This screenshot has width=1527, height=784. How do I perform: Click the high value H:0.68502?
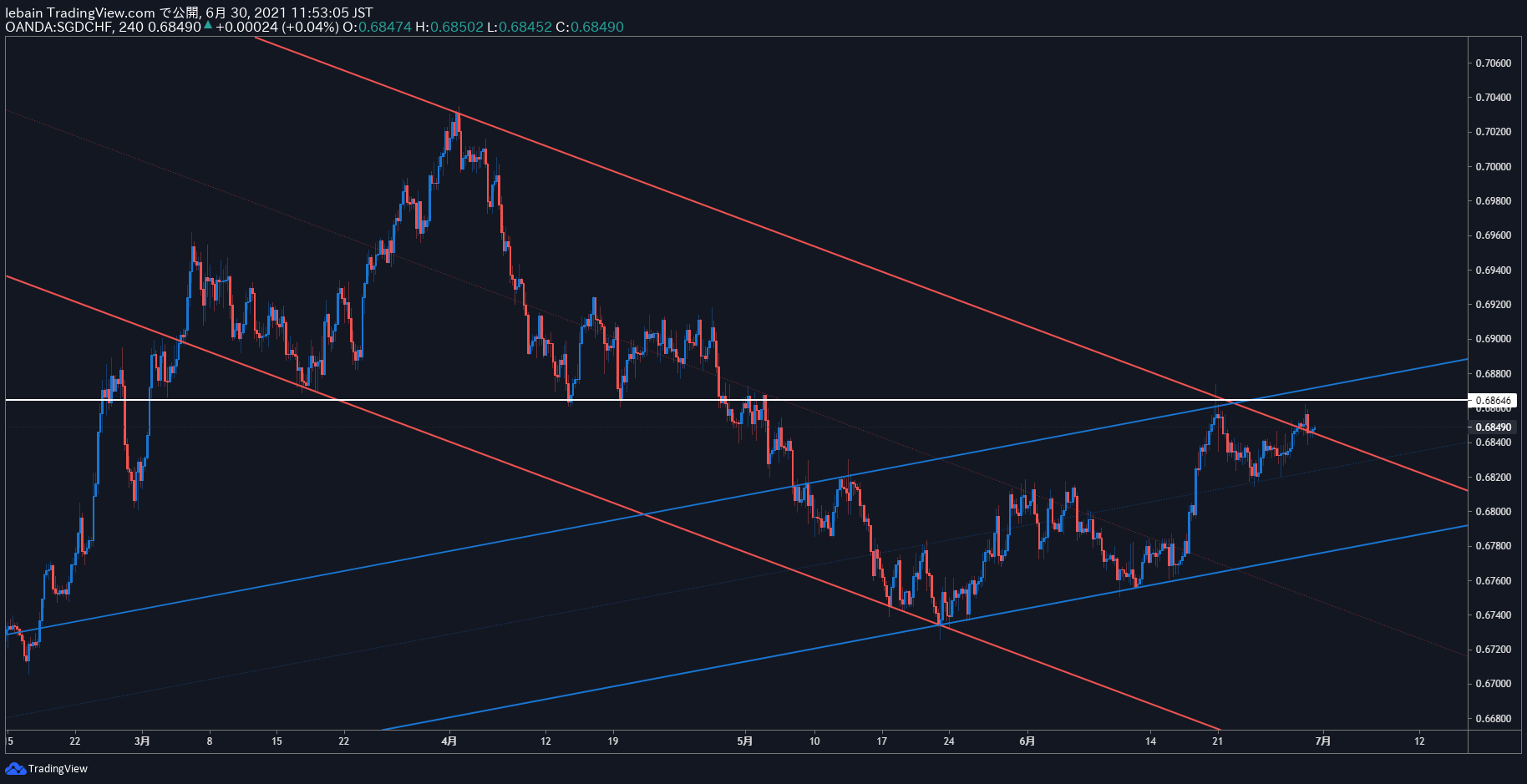click(449, 27)
